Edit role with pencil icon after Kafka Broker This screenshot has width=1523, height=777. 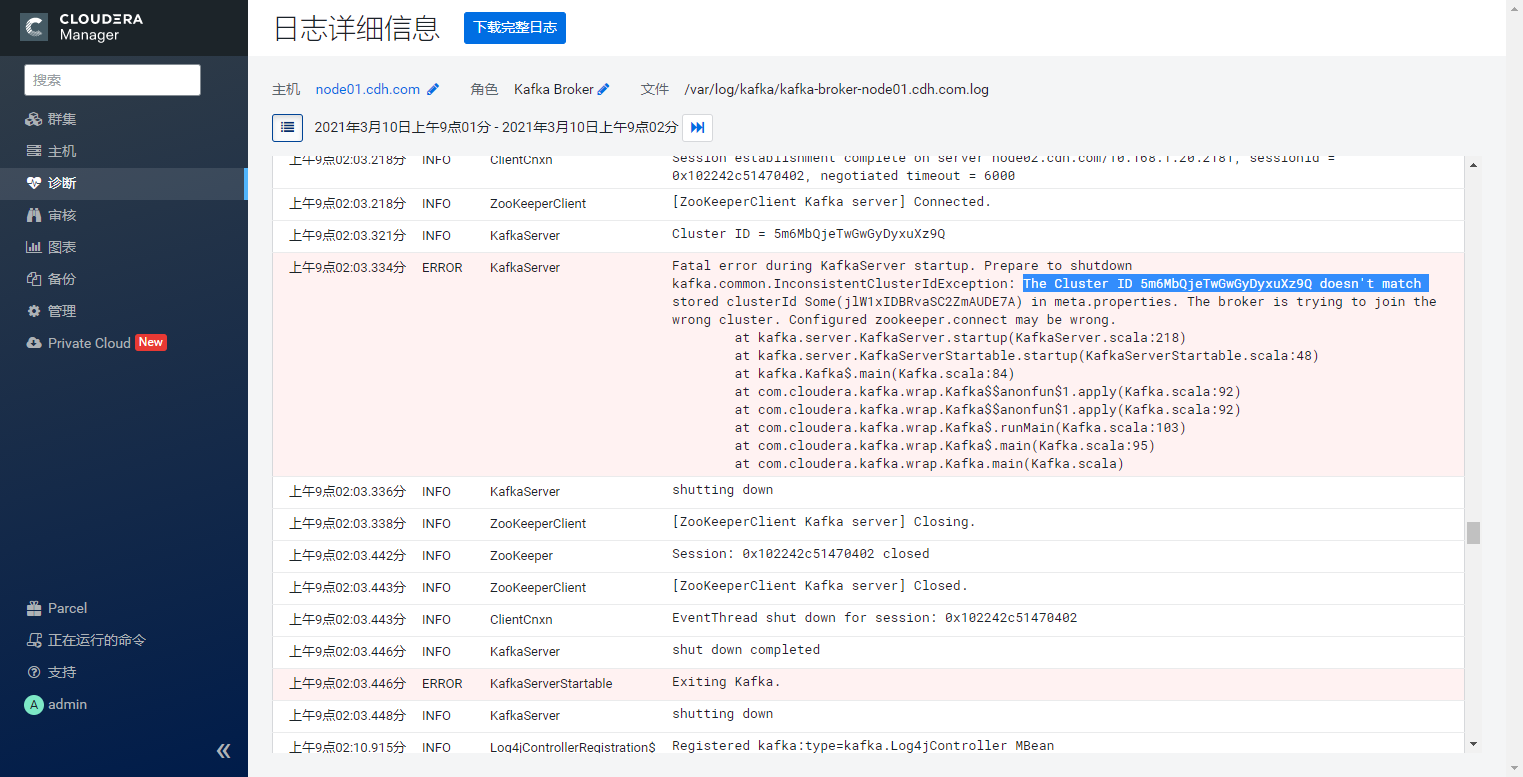click(x=604, y=89)
